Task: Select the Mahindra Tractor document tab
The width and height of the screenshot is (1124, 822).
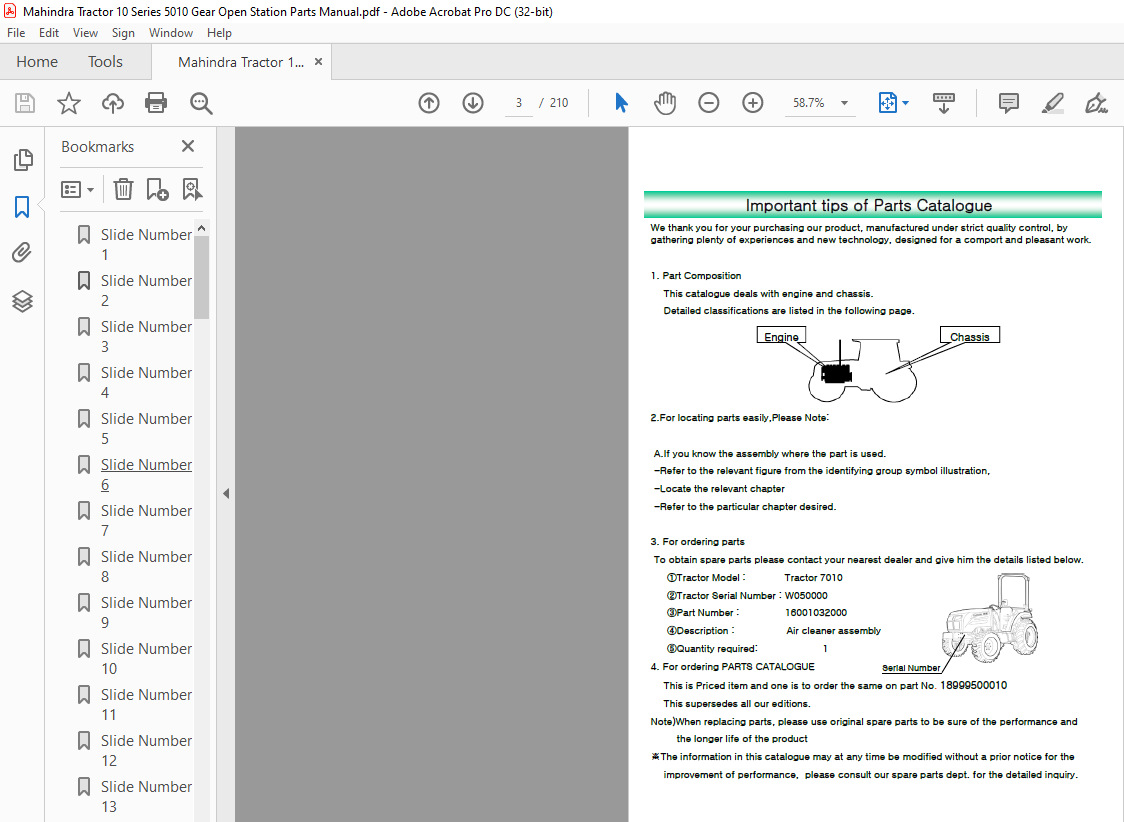Action: 241,62
